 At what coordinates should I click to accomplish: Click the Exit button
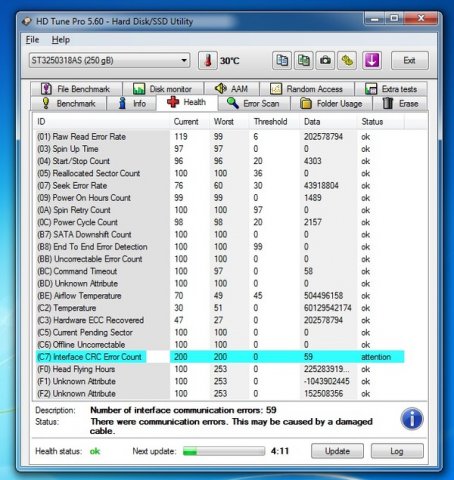pyautogui.click(x=409, y=60)
